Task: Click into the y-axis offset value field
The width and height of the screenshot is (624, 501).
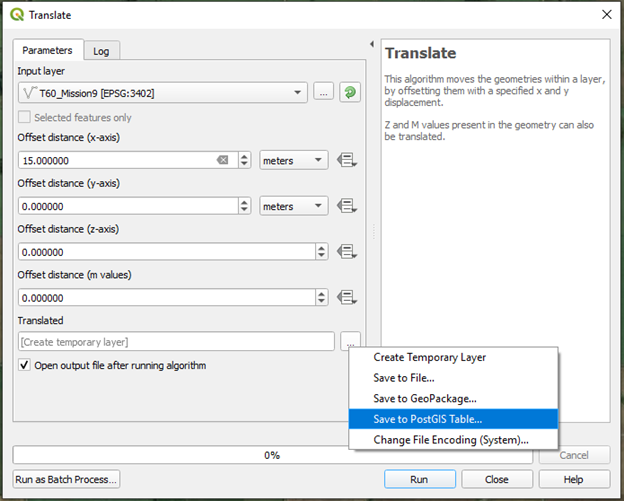Action: click(x=128, y=206)
